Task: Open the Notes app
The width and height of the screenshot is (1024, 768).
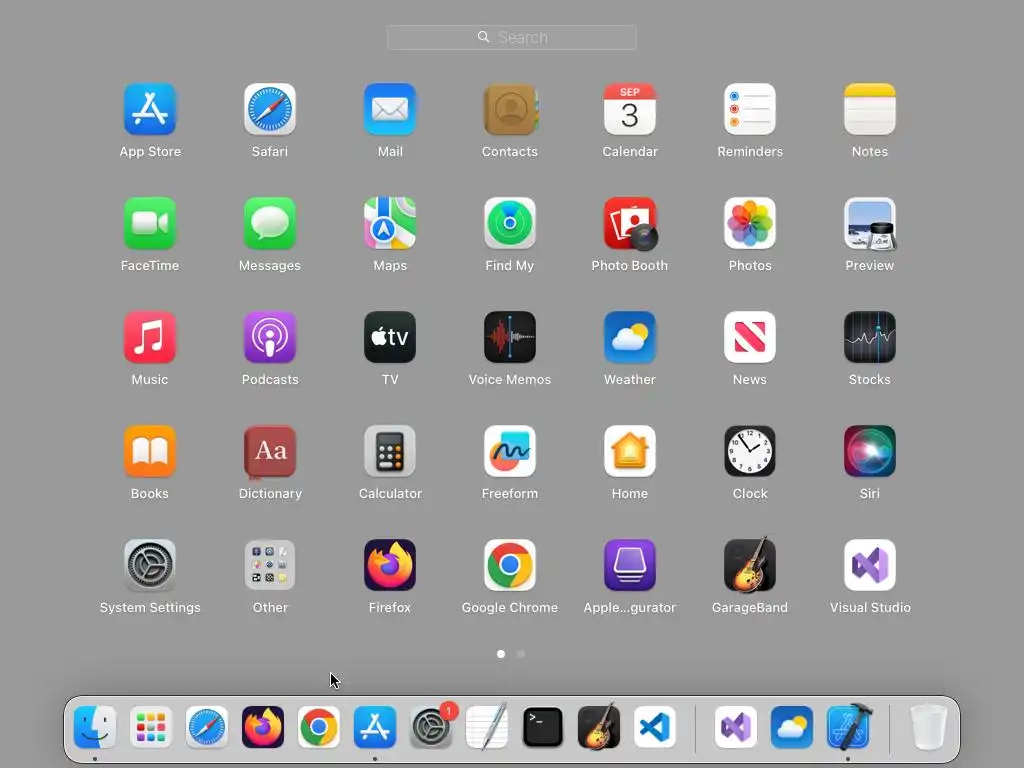Action: tap(870, 109)
